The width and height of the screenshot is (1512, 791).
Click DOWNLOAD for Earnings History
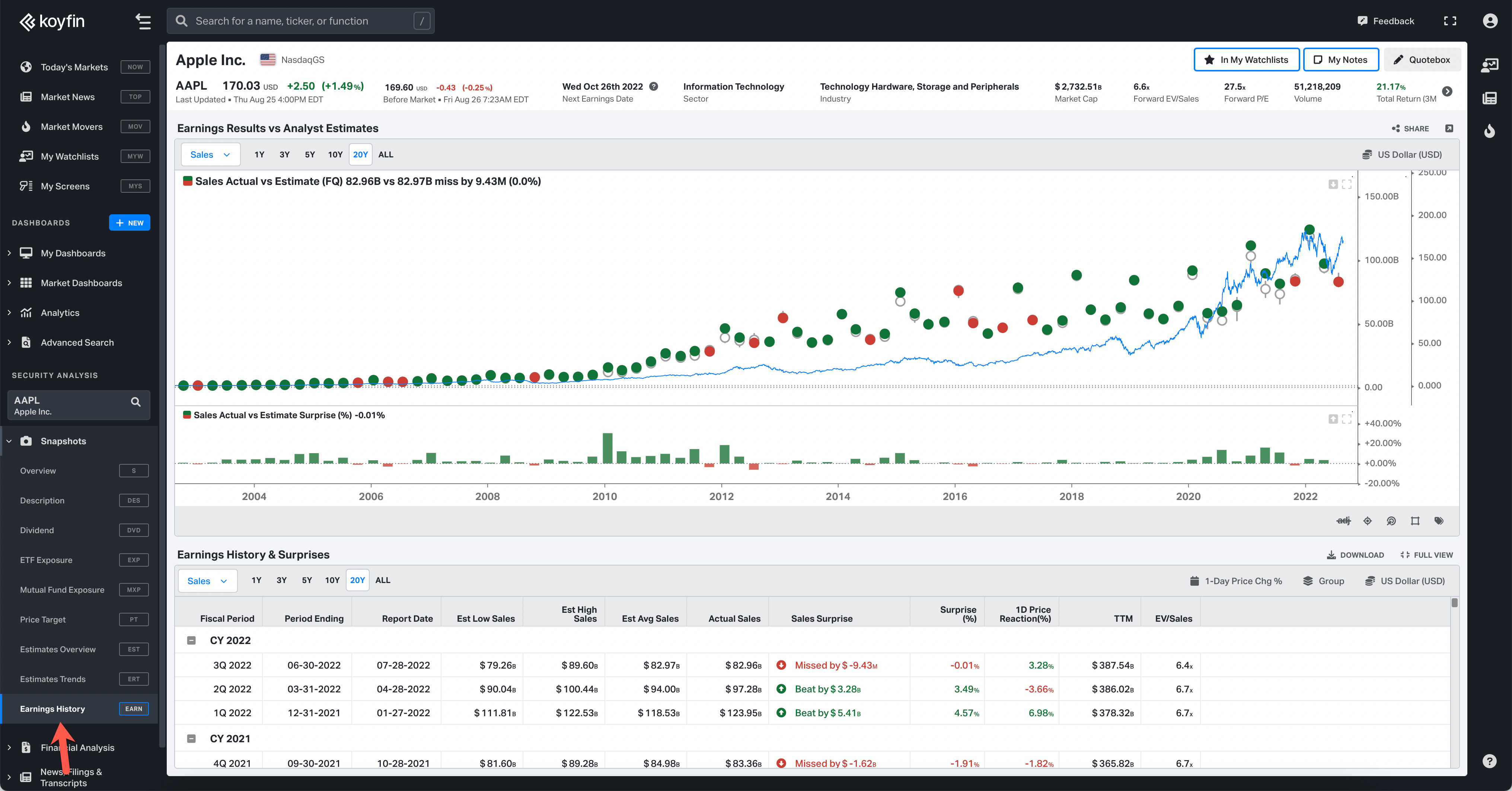pyautogui.click(x=1355, y=555)
